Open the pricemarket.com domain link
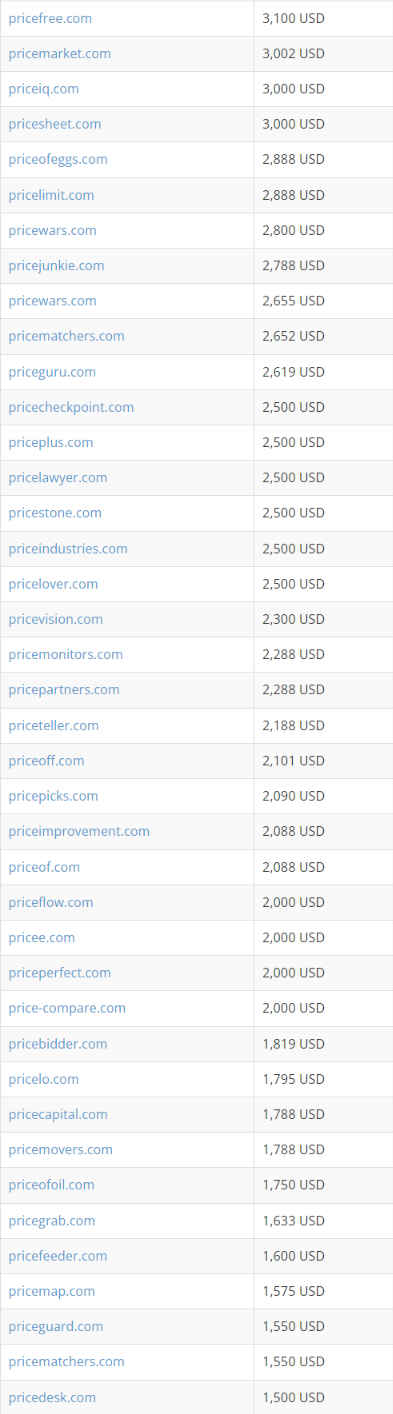 pyautogui.click(x=60, y=53)
